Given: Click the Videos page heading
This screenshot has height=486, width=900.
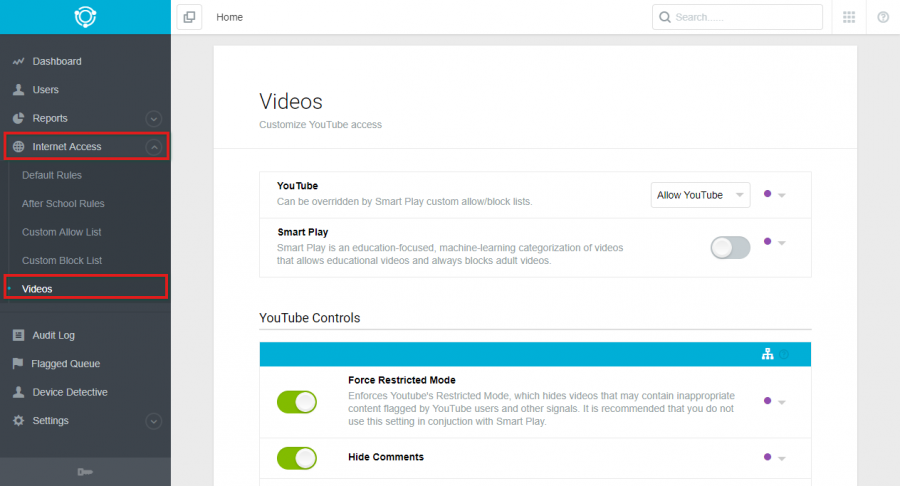Looking at the screenshot, I should coord(291,102).
